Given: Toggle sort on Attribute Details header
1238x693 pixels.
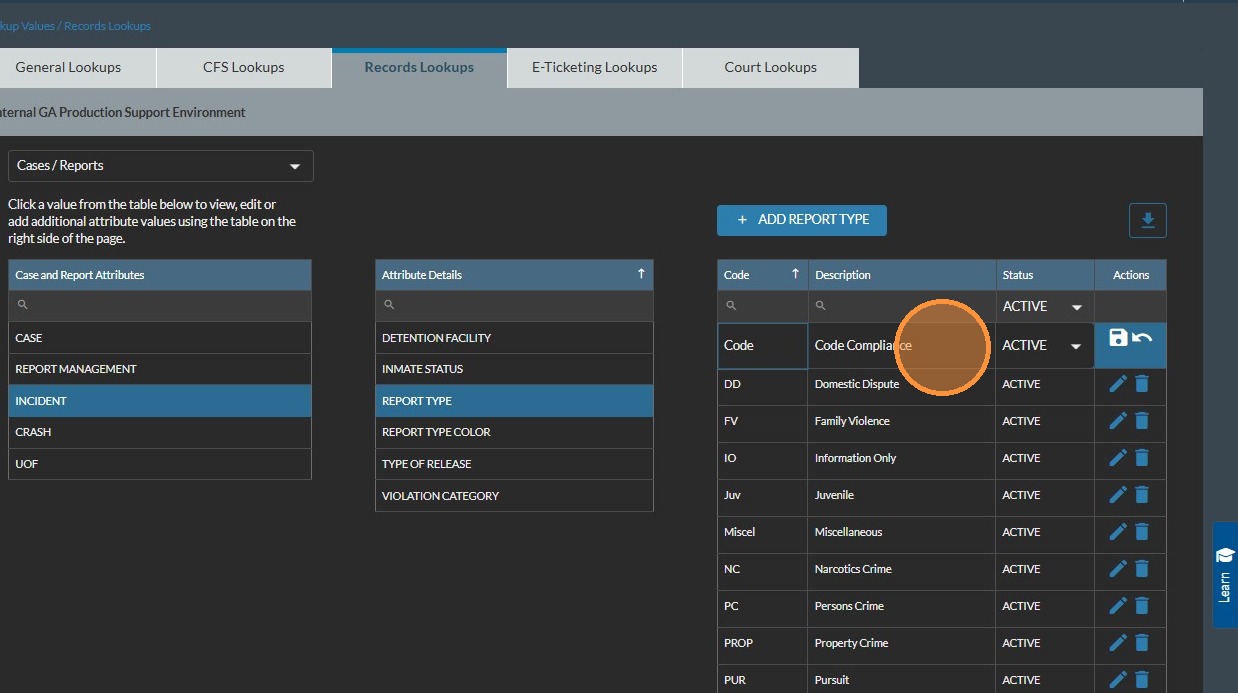Looking at the screenshot, I should 641,274.
